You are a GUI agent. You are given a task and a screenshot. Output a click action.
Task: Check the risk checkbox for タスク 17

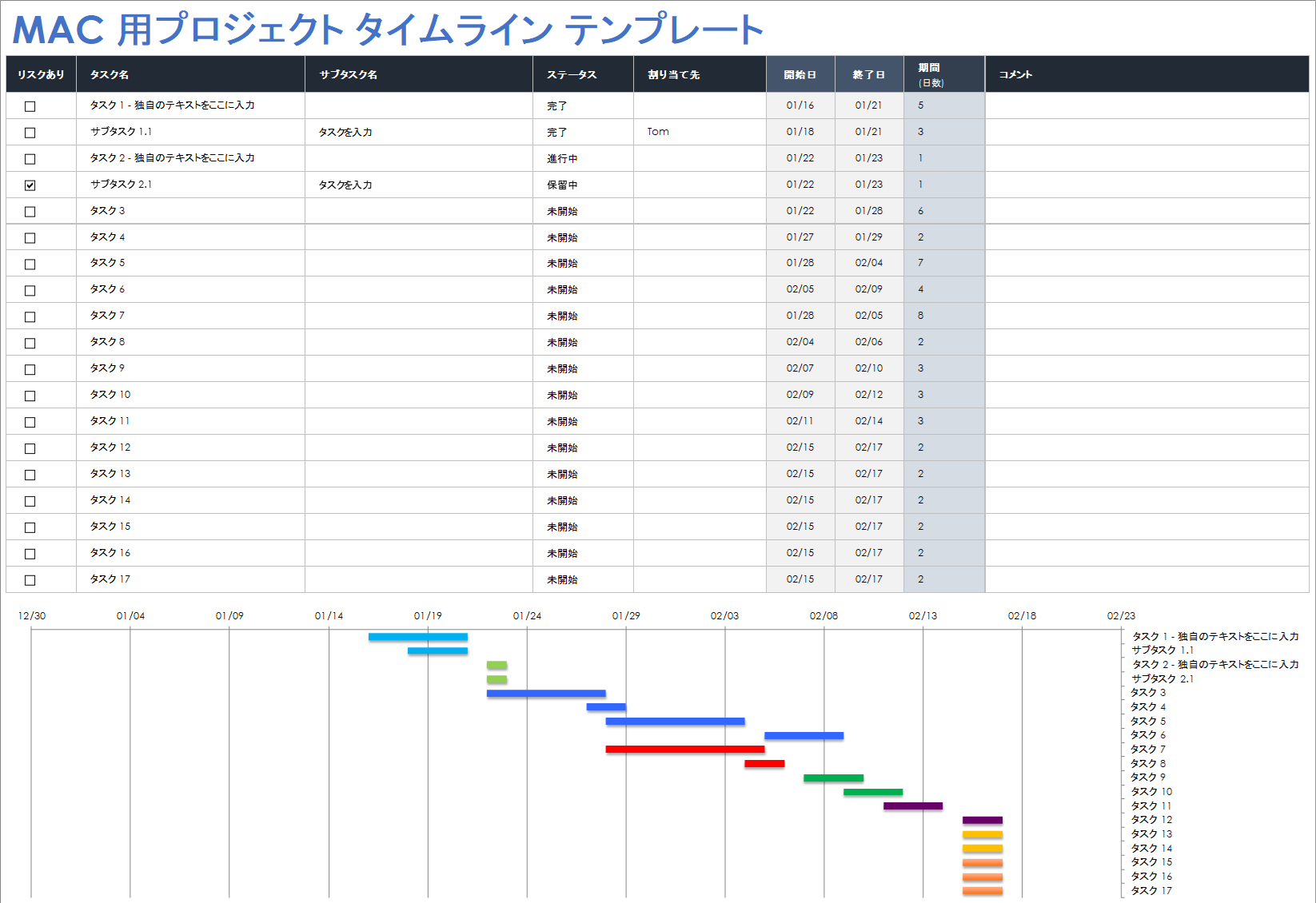click(x=30, y=581)
